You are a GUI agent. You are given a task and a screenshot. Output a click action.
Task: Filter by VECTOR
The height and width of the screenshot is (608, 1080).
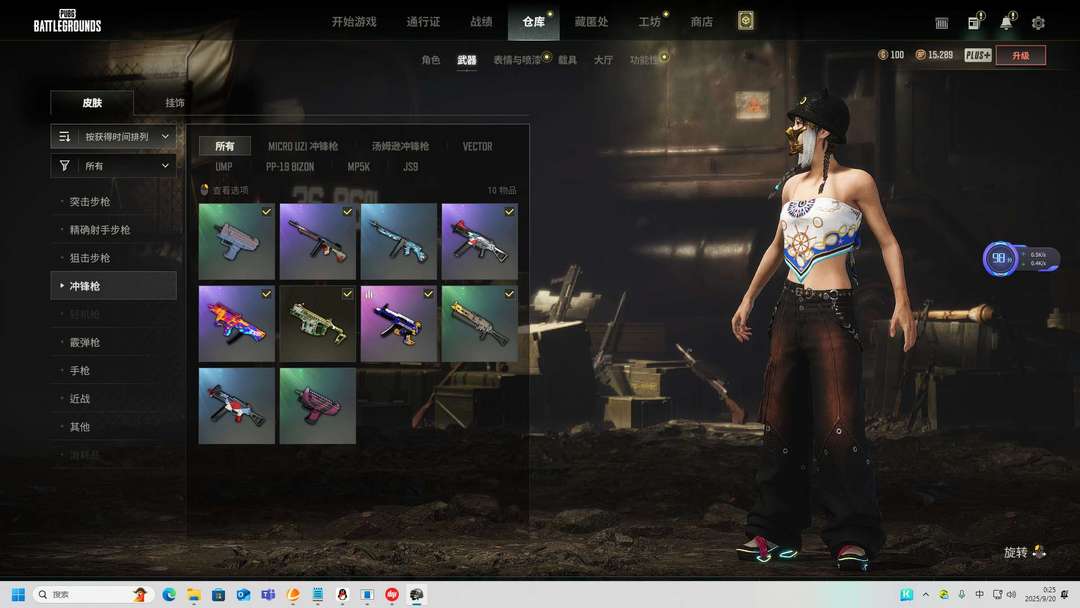coord(477,146)
